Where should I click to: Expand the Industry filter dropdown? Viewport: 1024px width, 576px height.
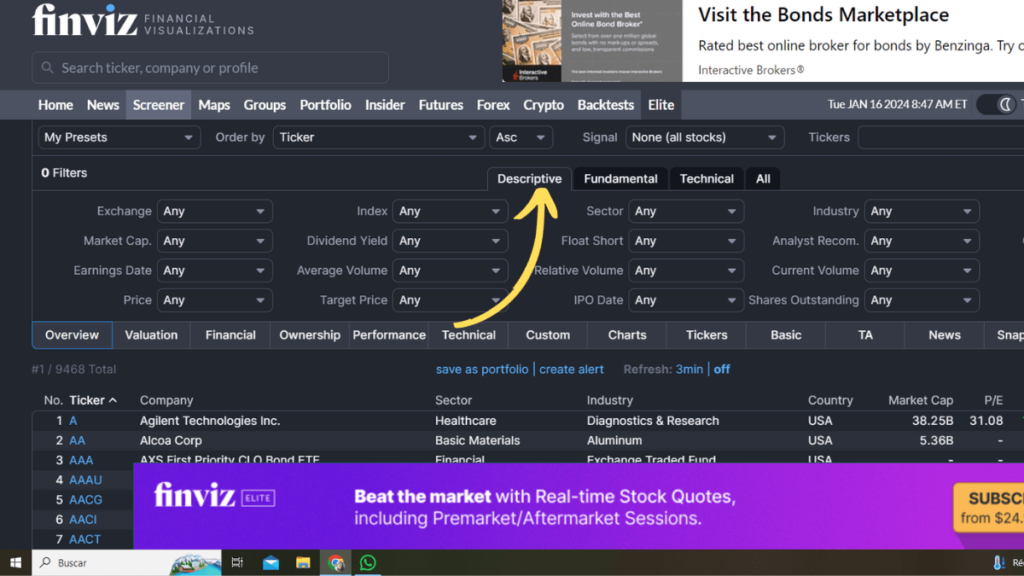(x=921, y=212)
